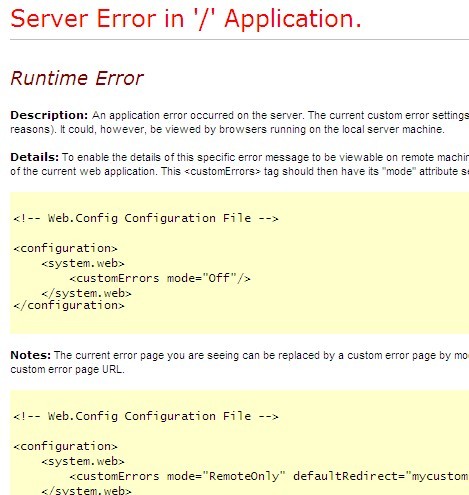Click the text 'custom error page URL.'
This screenshot has height=495, width=469.
coord(67,369)
